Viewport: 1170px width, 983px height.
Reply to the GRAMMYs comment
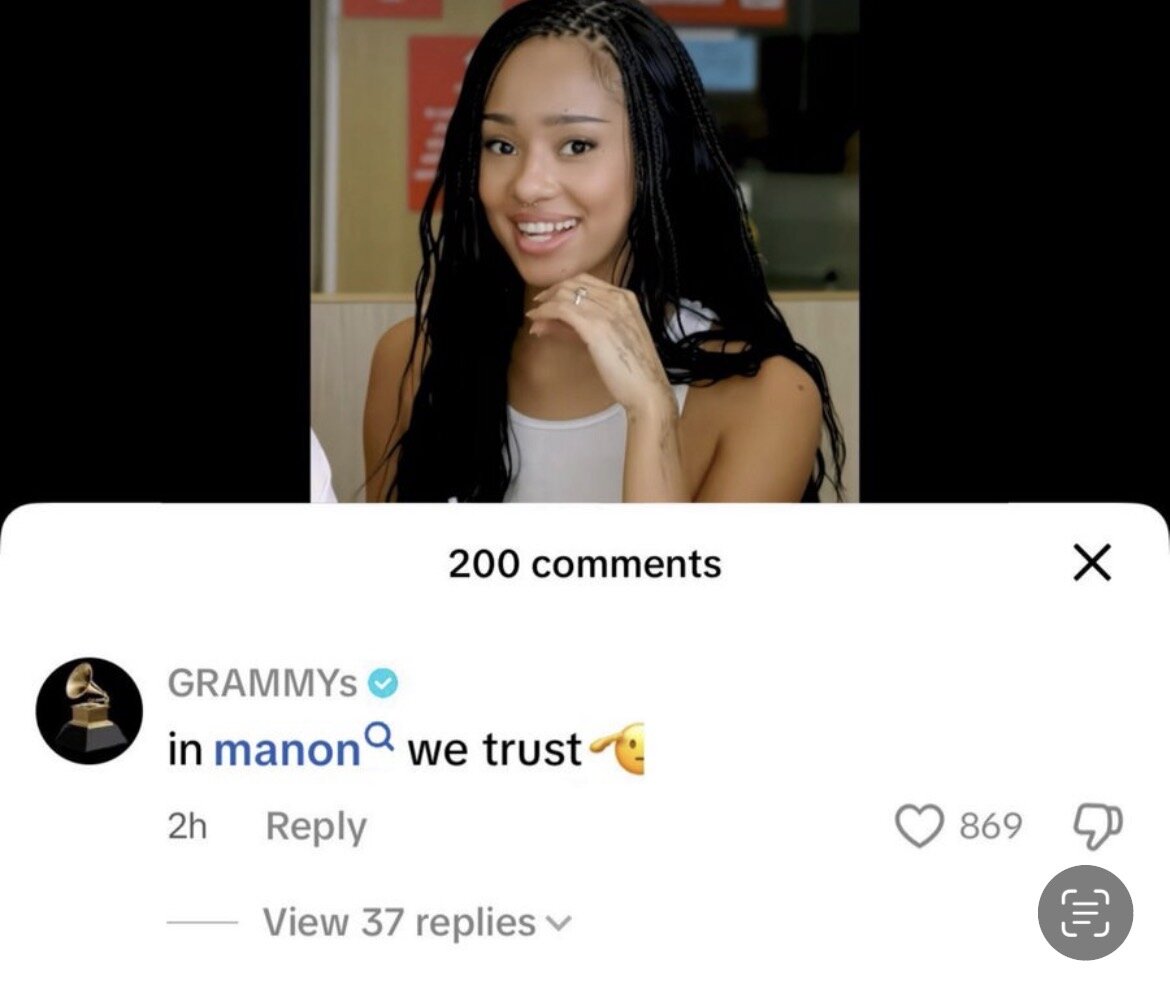316,826
